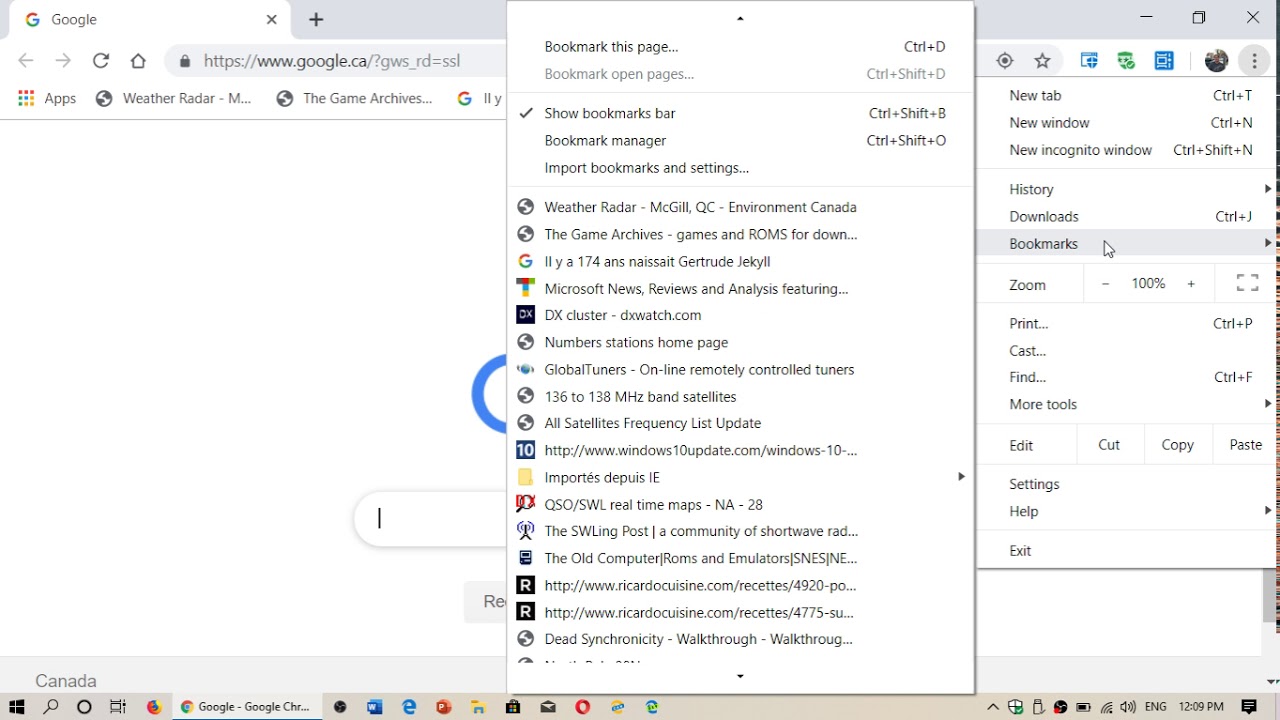Image resolution: width=1280 pixels, height=720 pixels.
Task: Open the blue window-layout extension icon
Action: 1164,61
